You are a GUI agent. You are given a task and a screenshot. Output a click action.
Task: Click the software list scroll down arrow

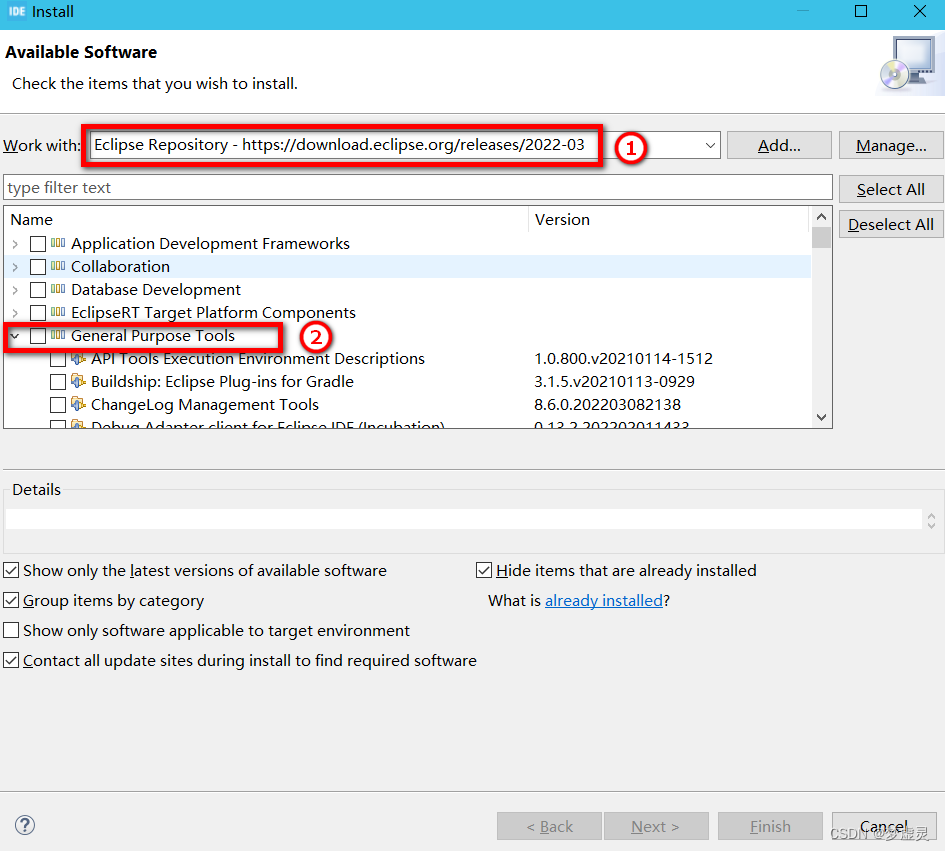[x=821, y=417]
